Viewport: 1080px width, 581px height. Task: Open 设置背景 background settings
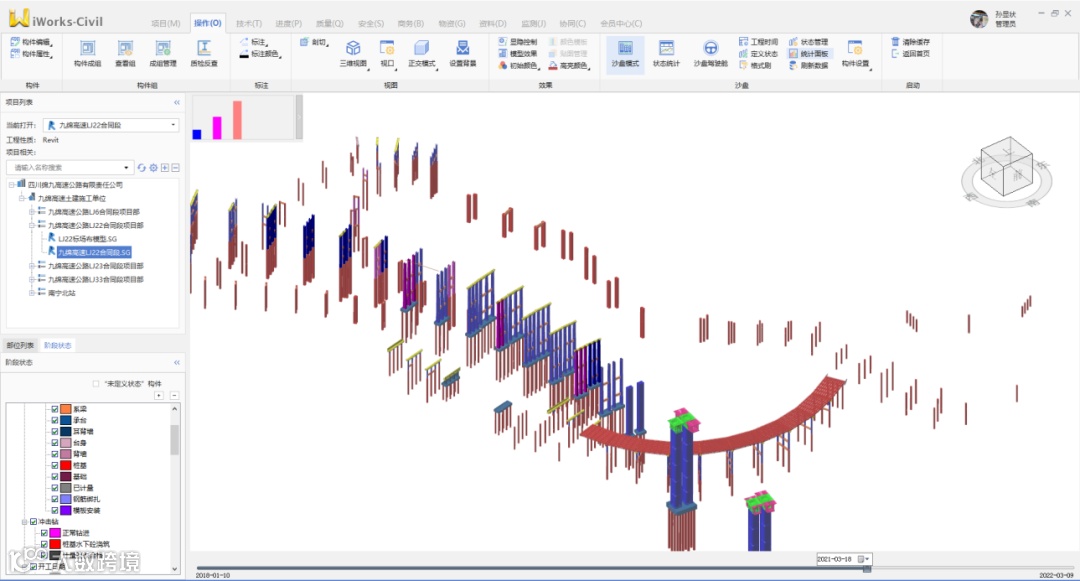point(463,53)
